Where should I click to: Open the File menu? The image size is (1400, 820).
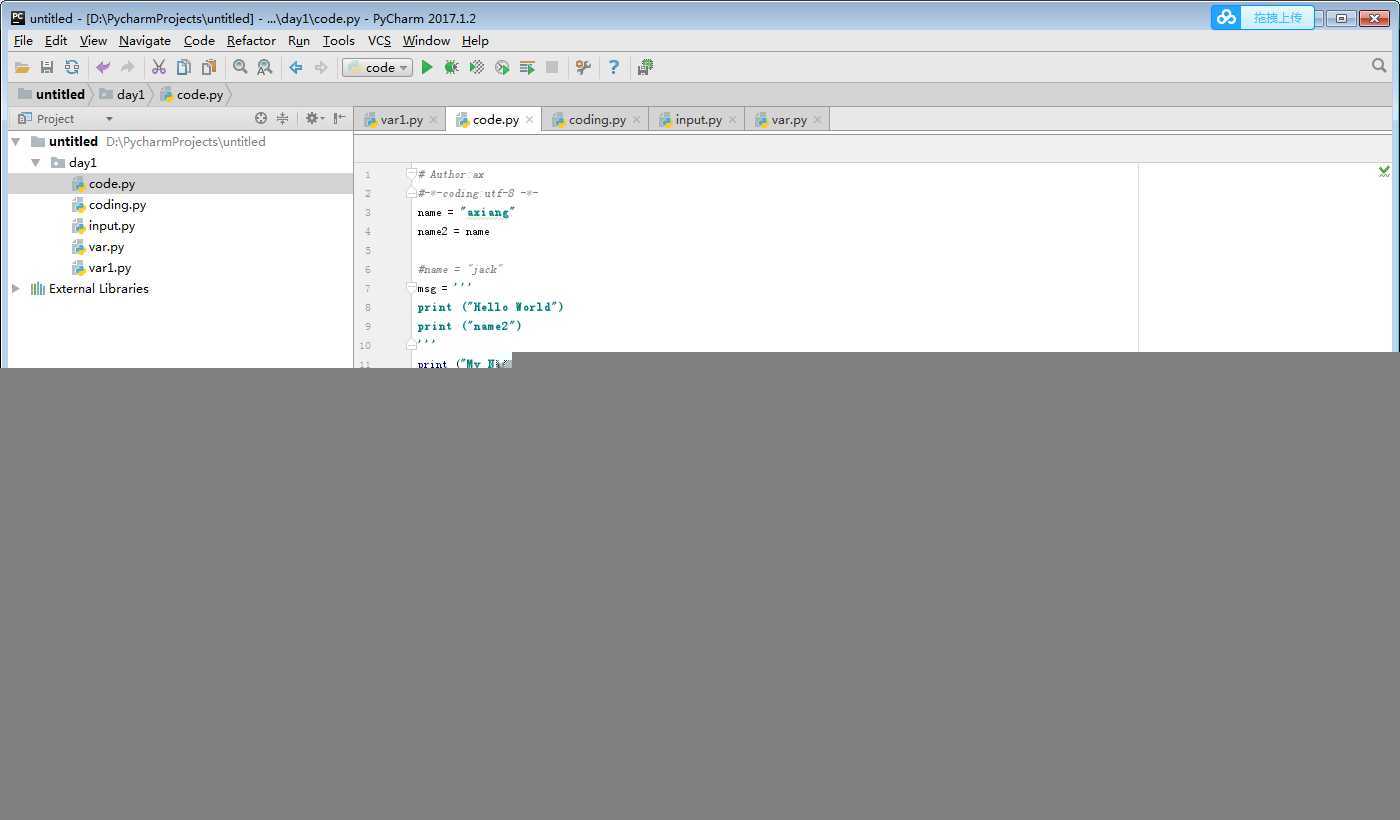(23, 40)
